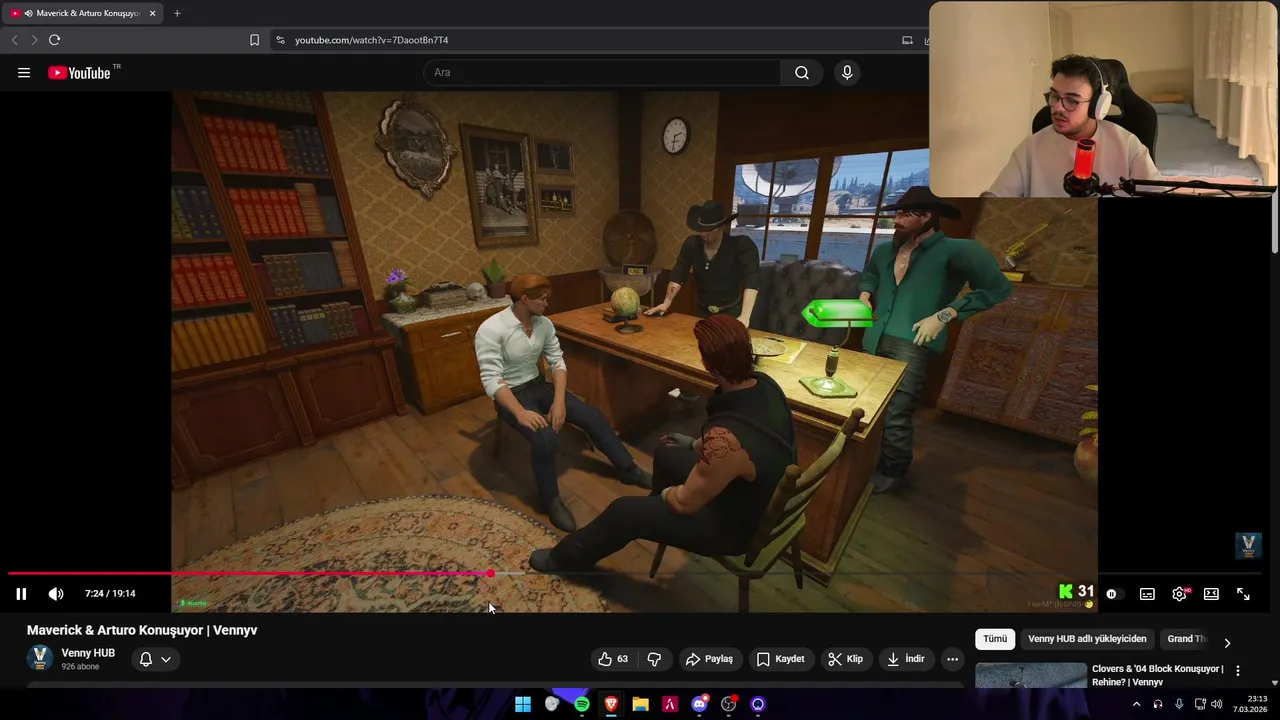
Task: Open Clovers & '04 Block Konuşuyor title link
Action: (1157, 675)
